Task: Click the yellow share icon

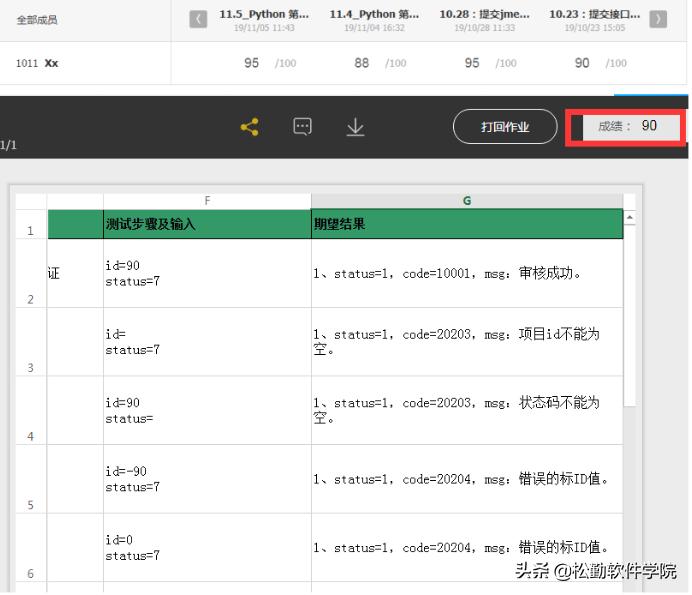Action: [x=250, y=127]
